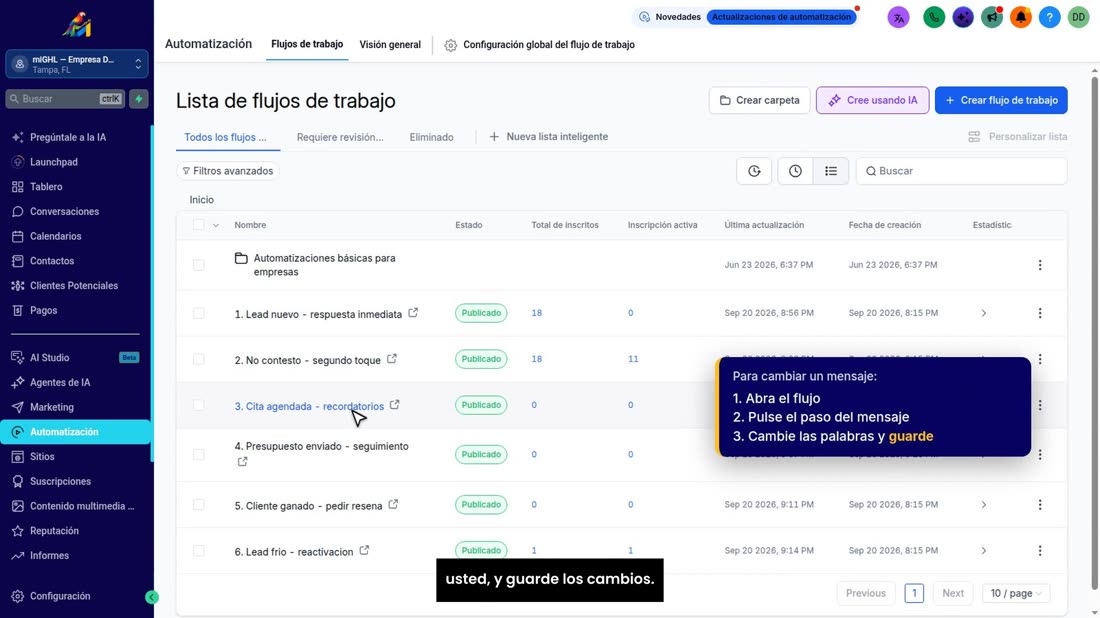Switch to Flujos de trabajo tab
Image resolution: width=1100 pixels, height=618 pixels.
[x=307, y=44]
